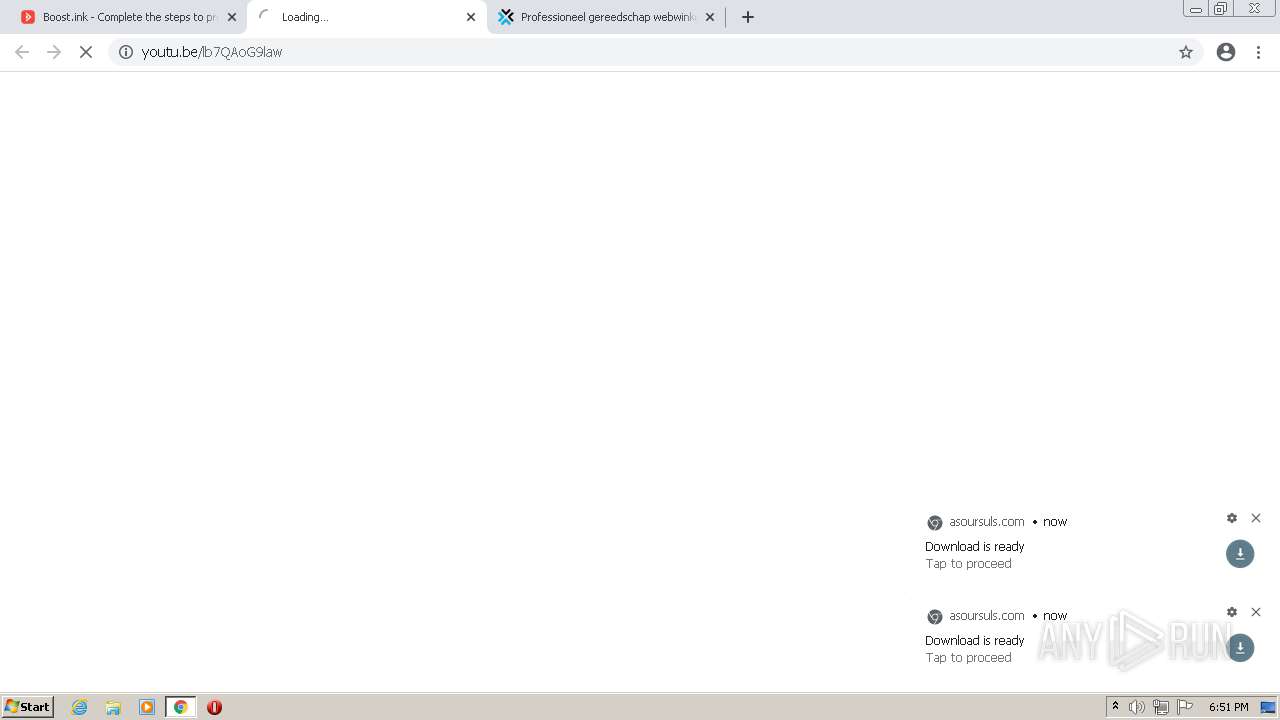Minimize the Chrome window
This screenshot has width=1280, height=720.
(x=1195, y=9)
